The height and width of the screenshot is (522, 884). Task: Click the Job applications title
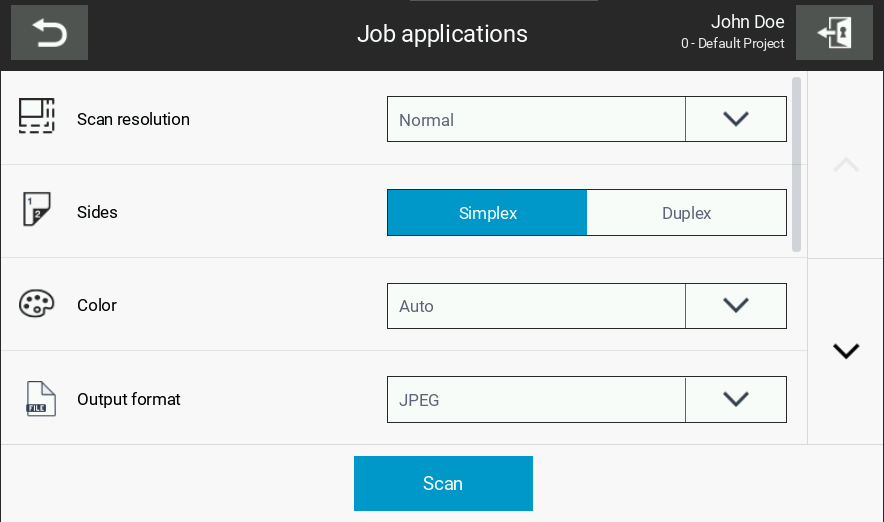coord(442,34)
